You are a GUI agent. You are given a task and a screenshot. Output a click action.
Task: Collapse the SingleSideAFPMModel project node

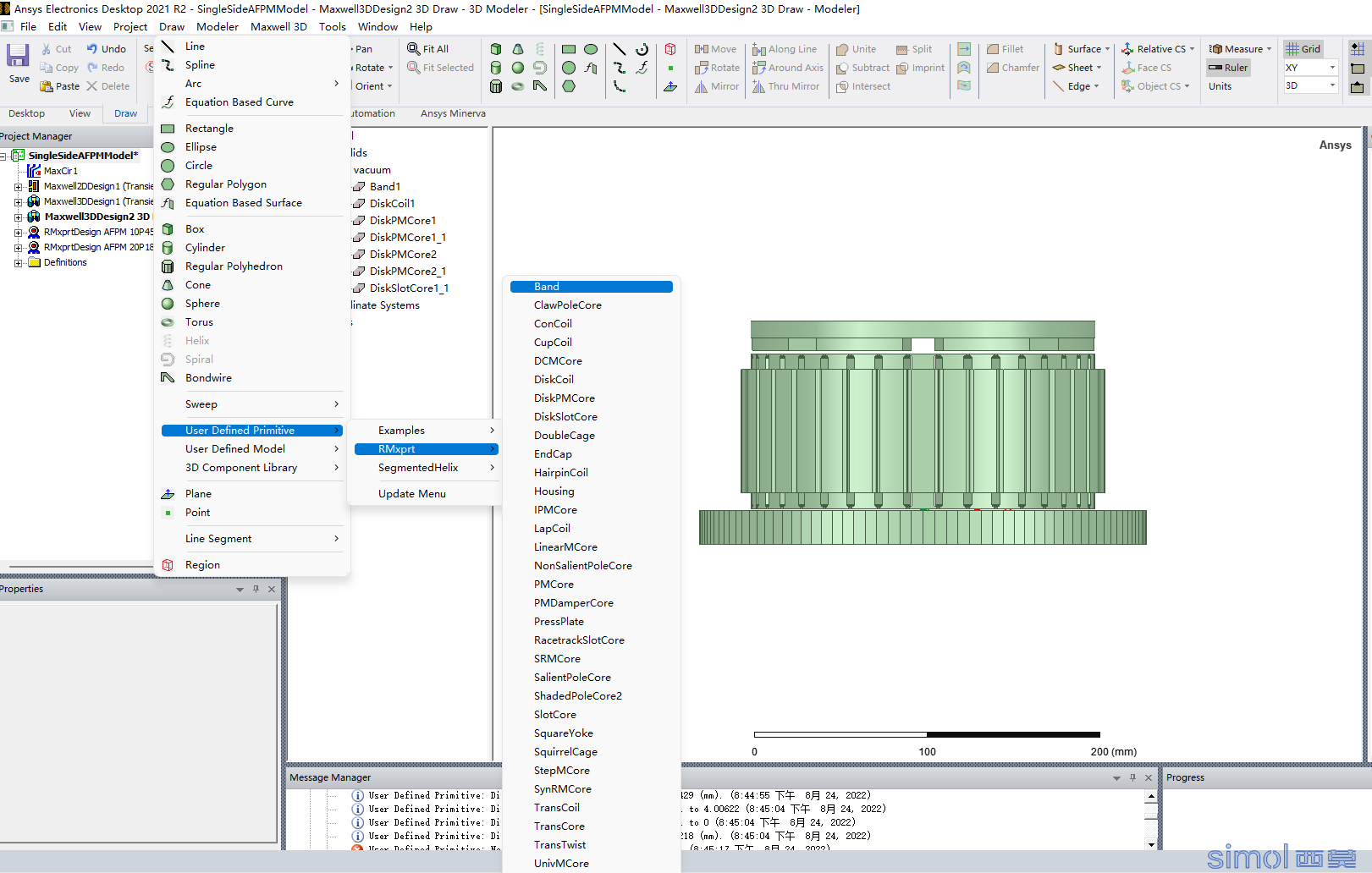[x=3, y=156]
